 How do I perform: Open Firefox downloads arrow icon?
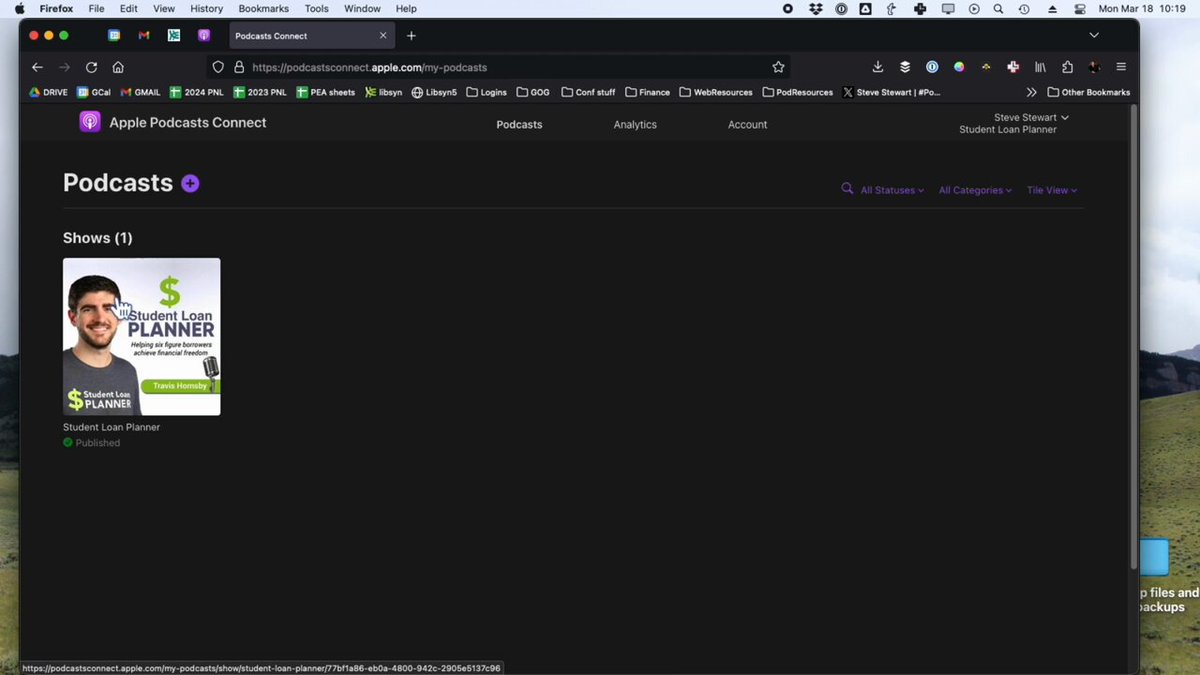tap(878, 67)
